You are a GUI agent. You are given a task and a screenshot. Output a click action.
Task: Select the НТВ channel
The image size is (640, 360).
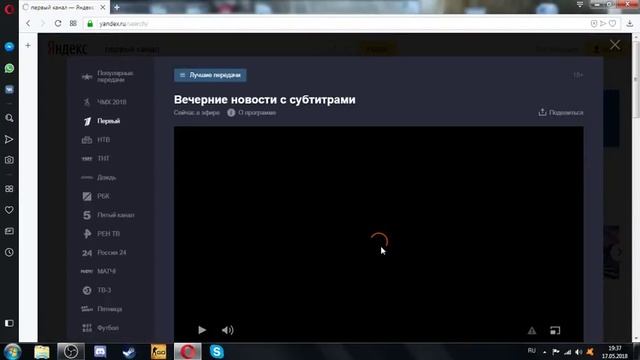click(96, 140)
